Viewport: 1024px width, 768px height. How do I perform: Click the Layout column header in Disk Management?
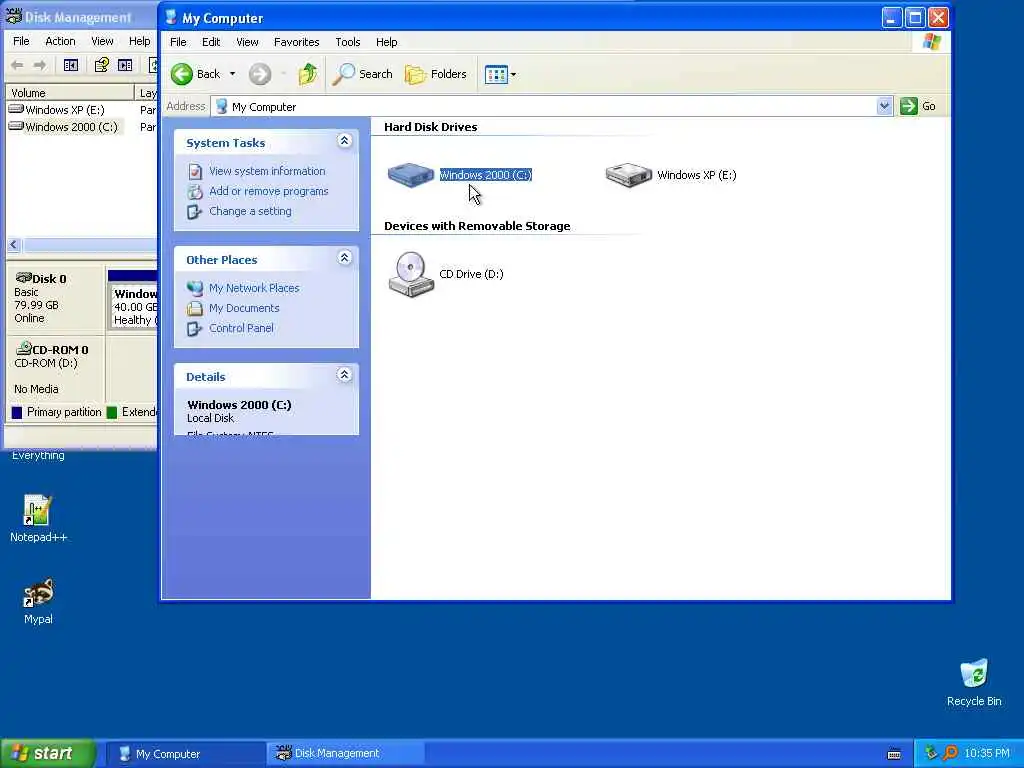146,93
